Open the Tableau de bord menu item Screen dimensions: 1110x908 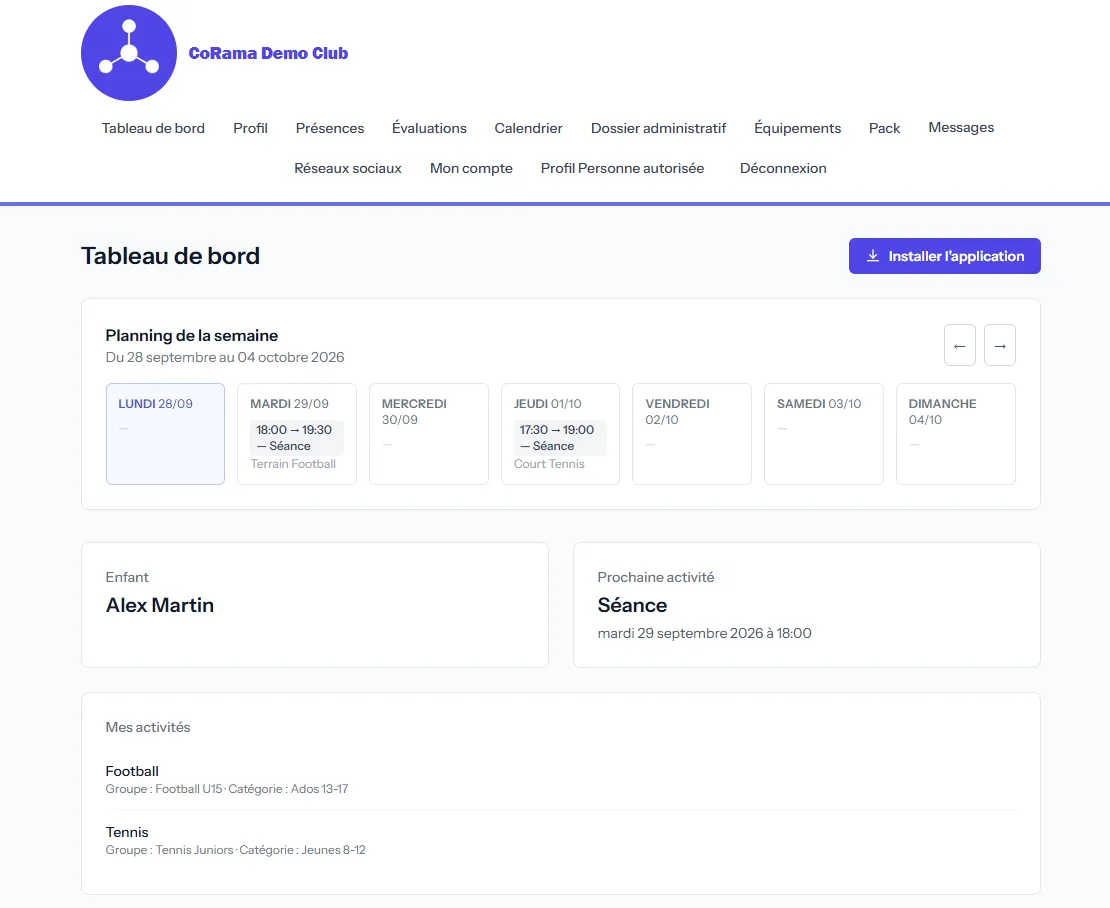click(x=153, y=128)
